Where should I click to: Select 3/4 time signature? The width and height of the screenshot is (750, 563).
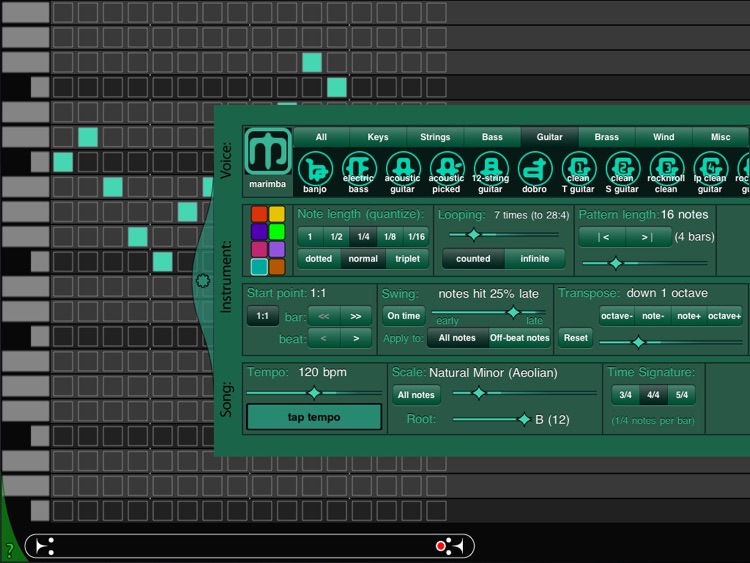click(626, 395)
